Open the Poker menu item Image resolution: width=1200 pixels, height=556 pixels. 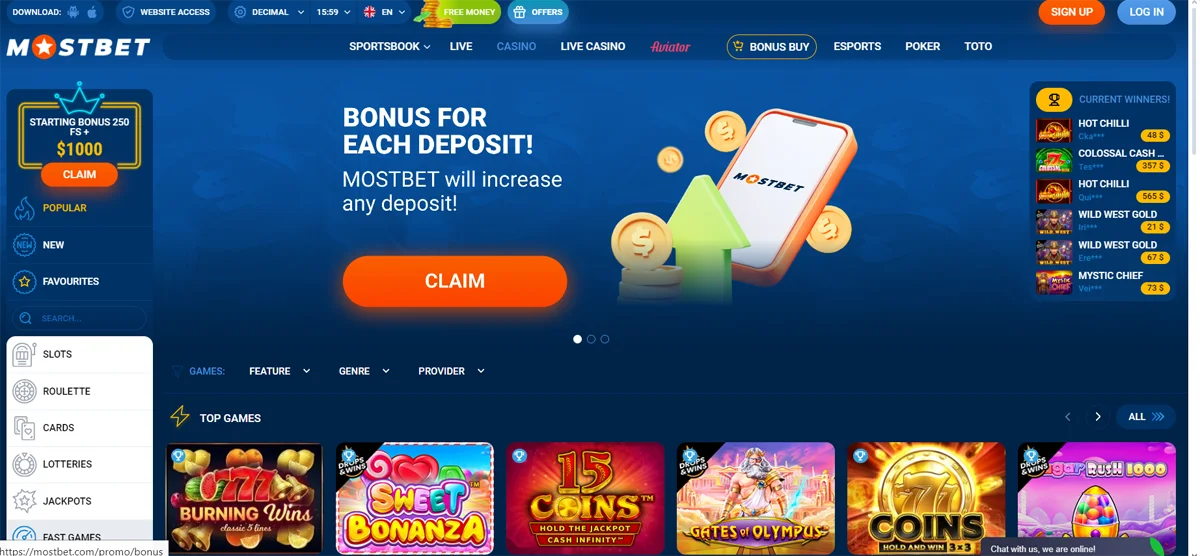click(x=922, y=46)
